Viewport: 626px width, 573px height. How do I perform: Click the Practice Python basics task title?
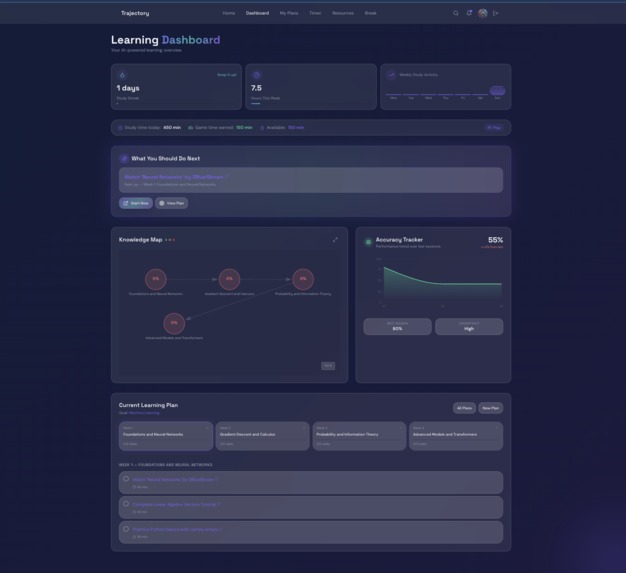click(175, 529)
